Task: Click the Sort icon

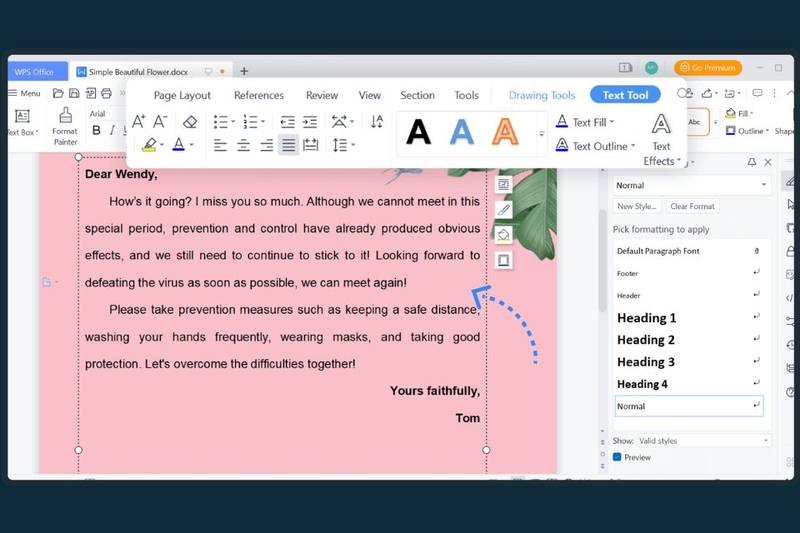Action: (377, 121)
